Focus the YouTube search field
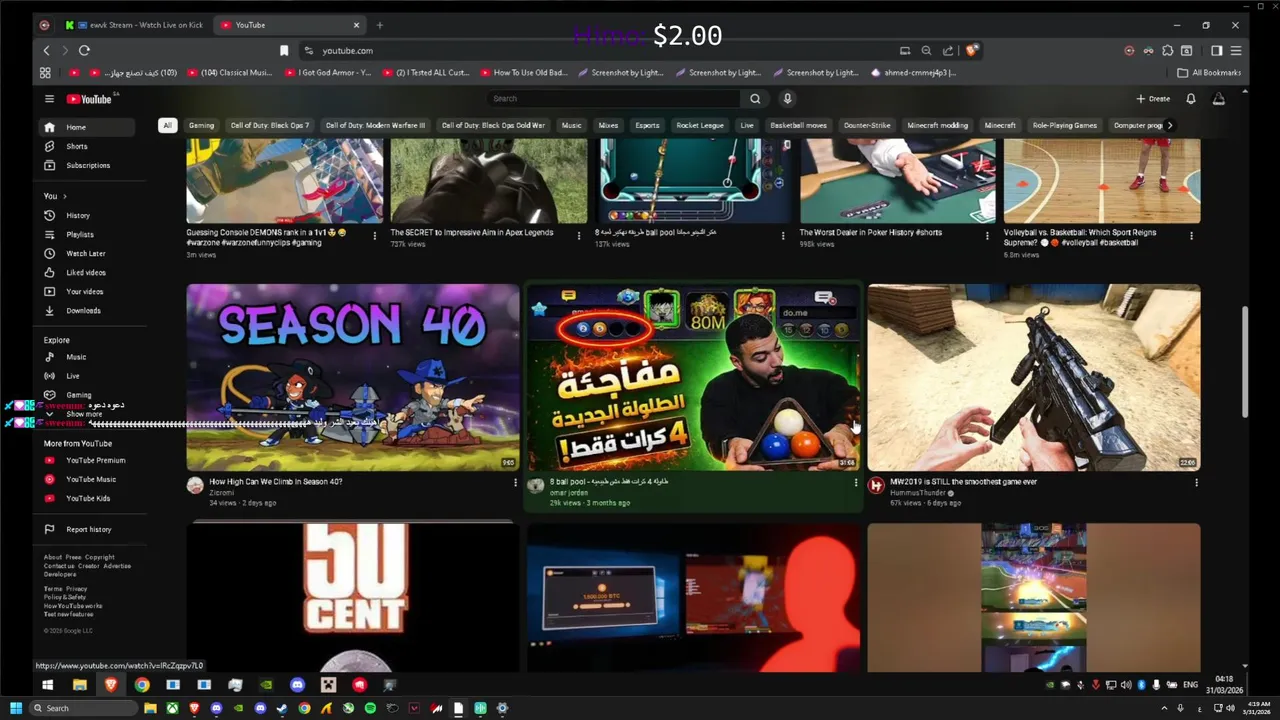The height and width of the screenshot is (720, 1280). click(x=615, y=98)
